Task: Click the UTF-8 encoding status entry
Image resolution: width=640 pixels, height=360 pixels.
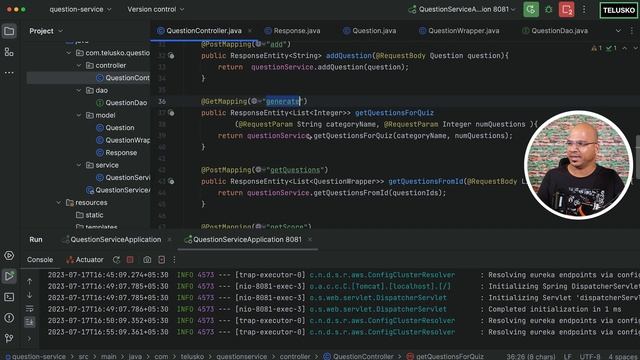Action: 590,356
